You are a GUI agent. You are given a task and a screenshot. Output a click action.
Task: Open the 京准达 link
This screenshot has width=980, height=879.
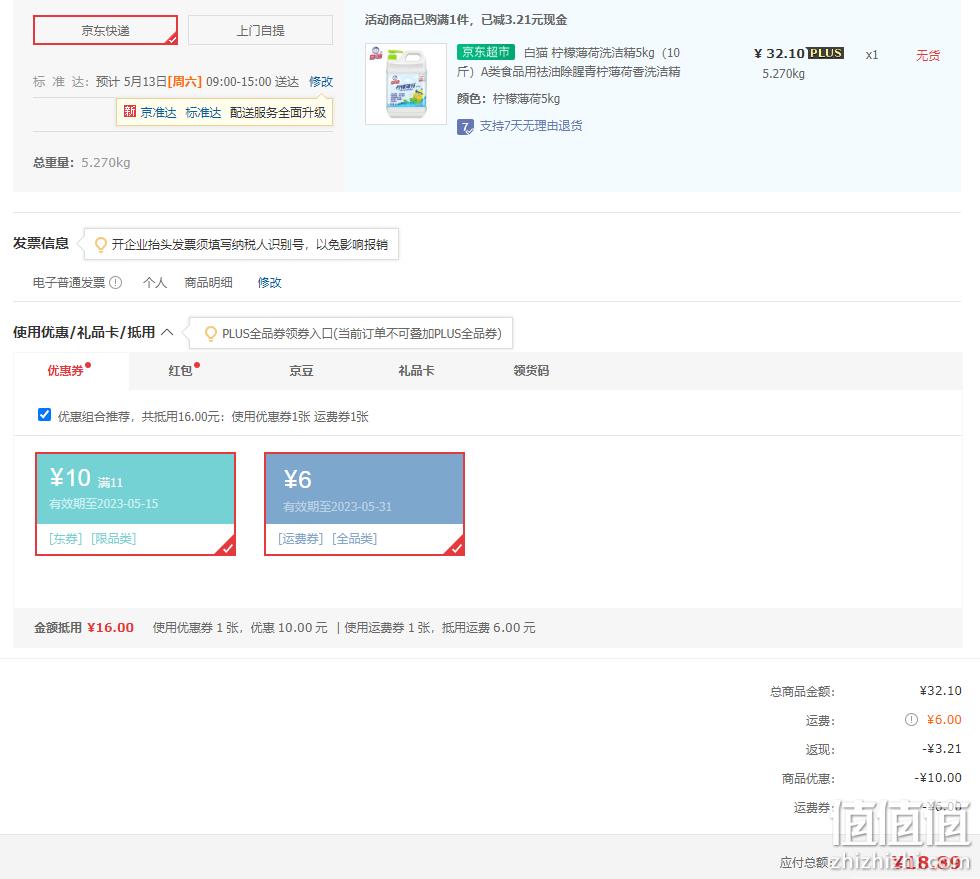point(158,113)
